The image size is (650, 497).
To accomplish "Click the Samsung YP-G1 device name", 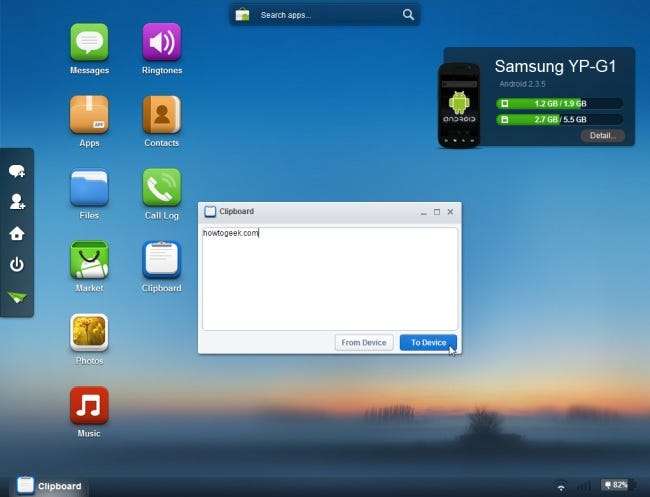I will tap(555, 66).
